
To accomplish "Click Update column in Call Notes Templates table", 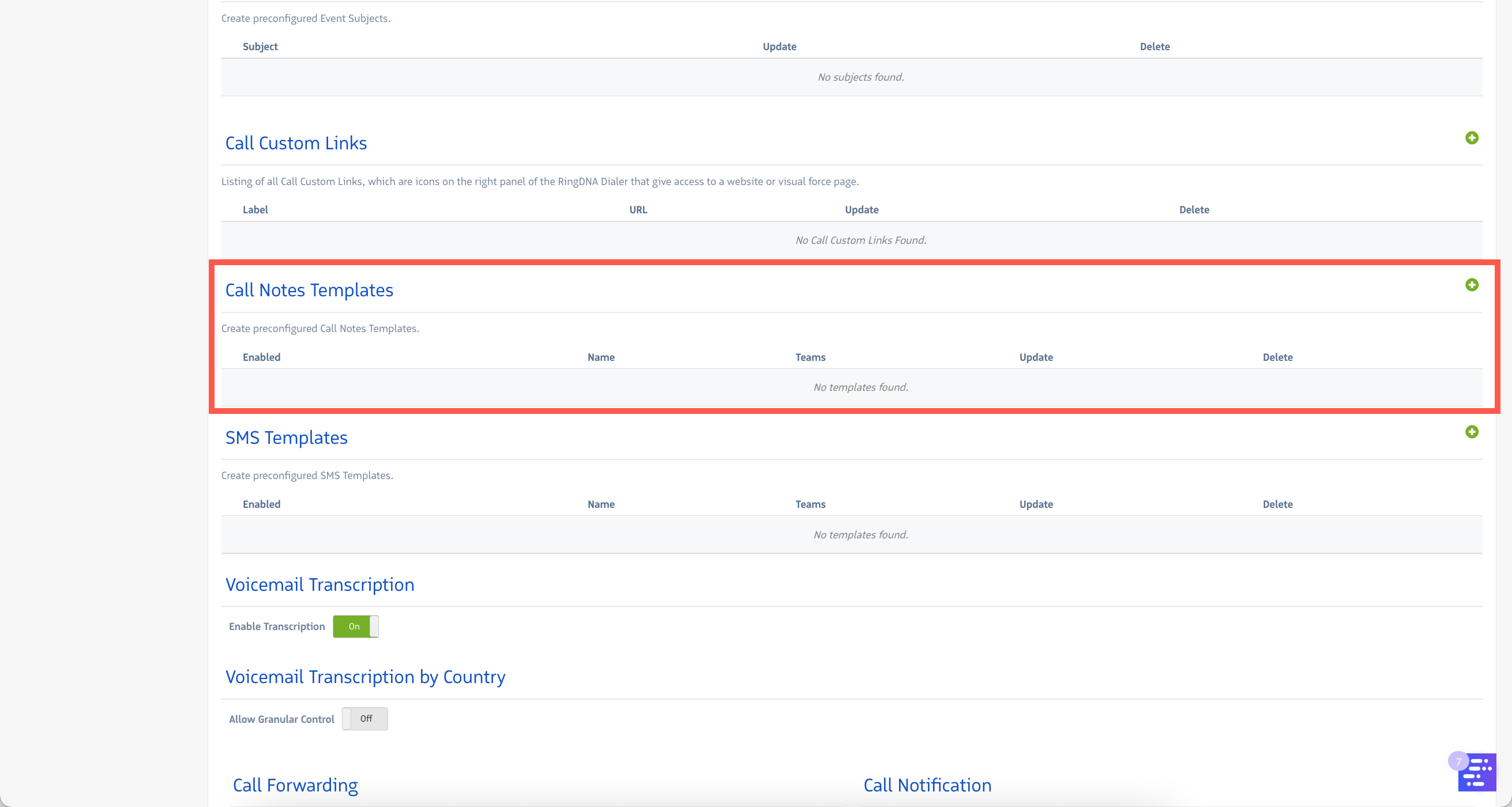I will (x=1036, y=357).
